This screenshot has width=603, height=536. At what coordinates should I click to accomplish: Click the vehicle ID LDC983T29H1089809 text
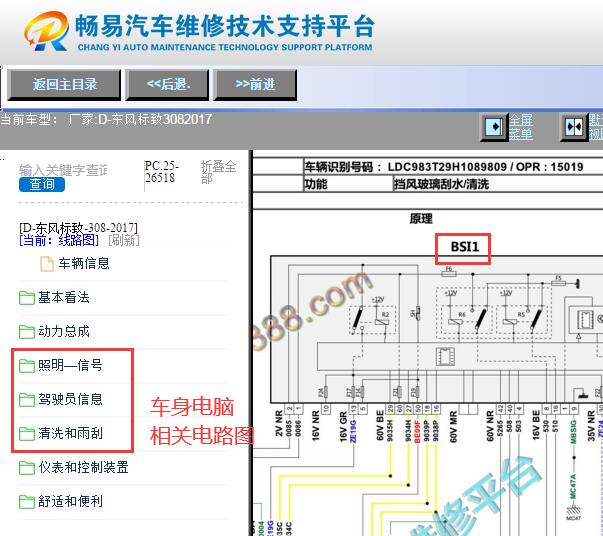click(x=447, y=167)
